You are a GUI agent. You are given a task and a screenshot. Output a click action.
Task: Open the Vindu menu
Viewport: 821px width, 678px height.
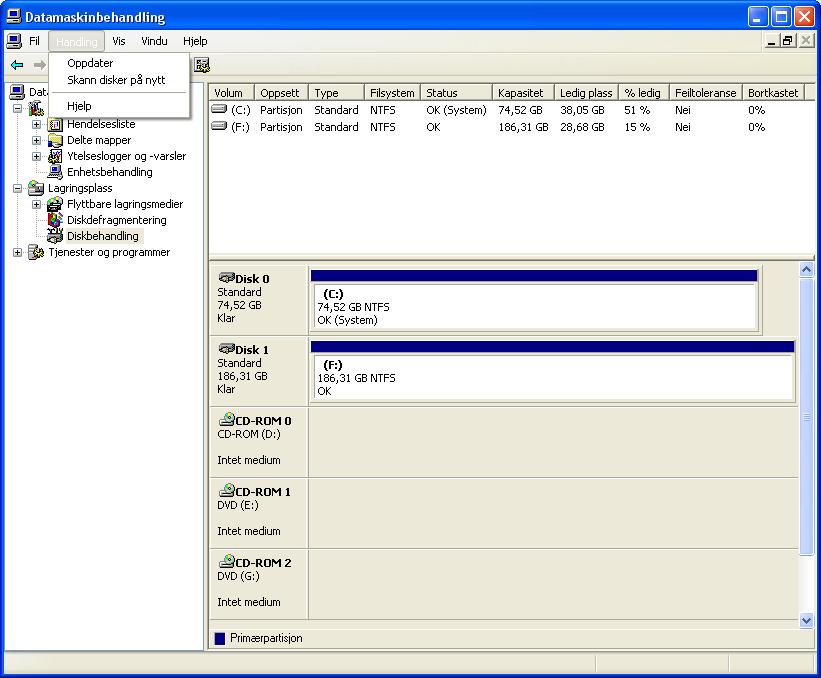pyautogui.click(x=154, y=41)
